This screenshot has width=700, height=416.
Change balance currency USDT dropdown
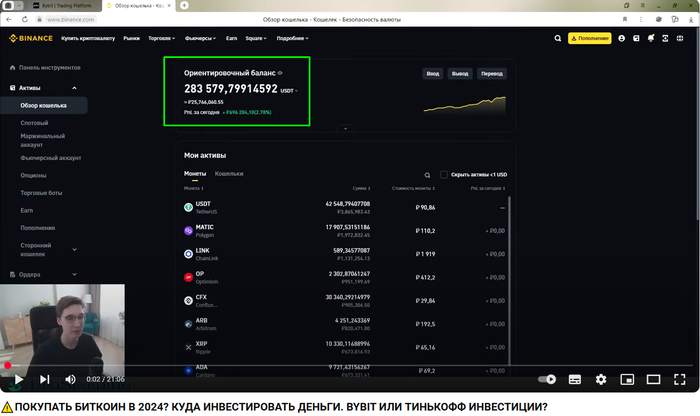pos(289,91)
